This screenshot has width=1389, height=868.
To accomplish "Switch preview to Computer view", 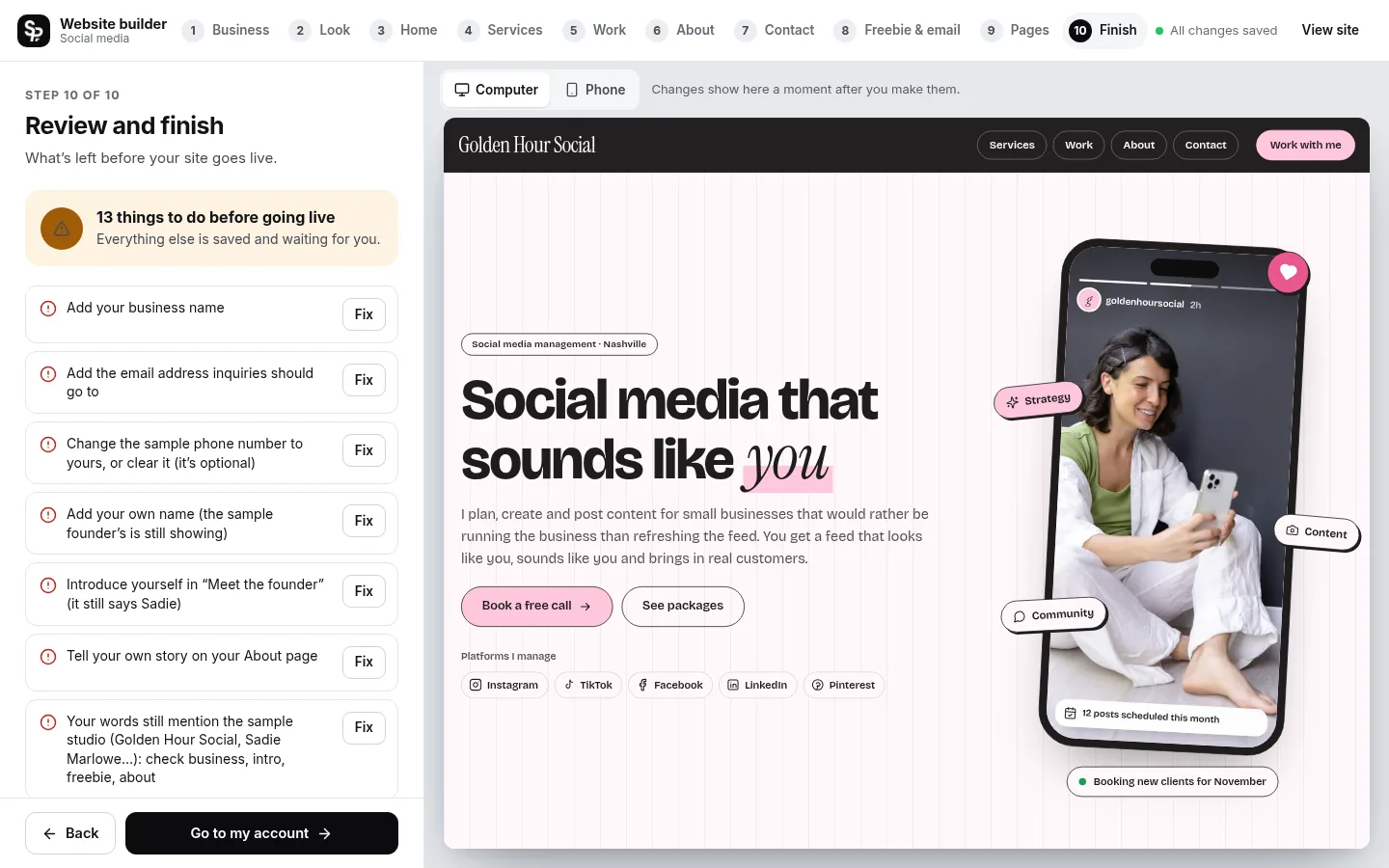I will point(497,90).
